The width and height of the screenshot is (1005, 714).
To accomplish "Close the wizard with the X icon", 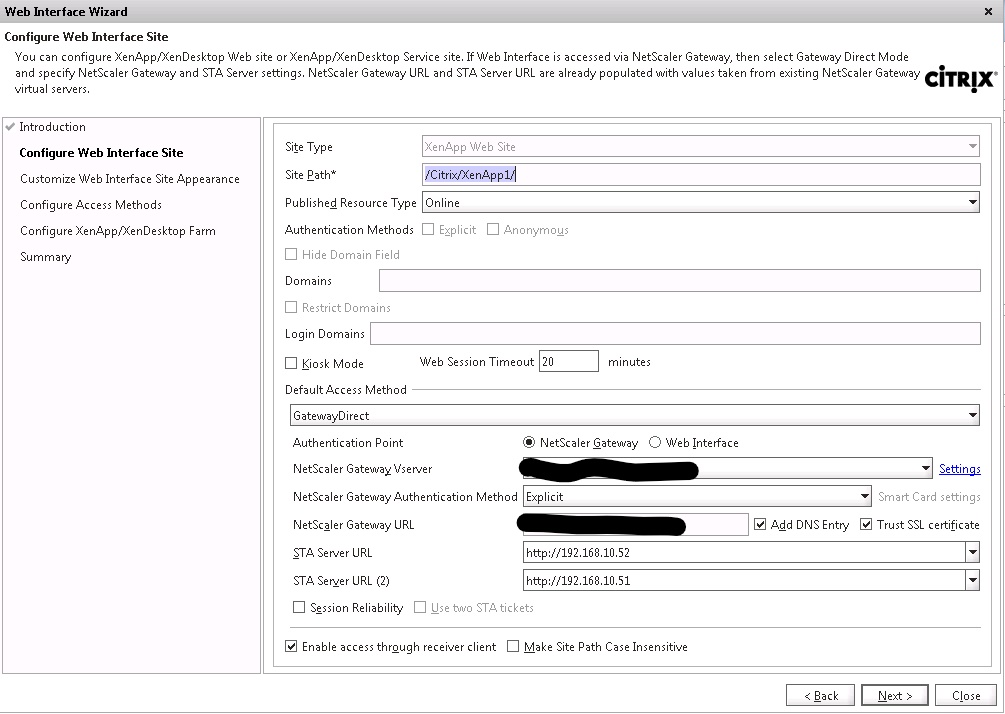I will (x=988, y=12).
